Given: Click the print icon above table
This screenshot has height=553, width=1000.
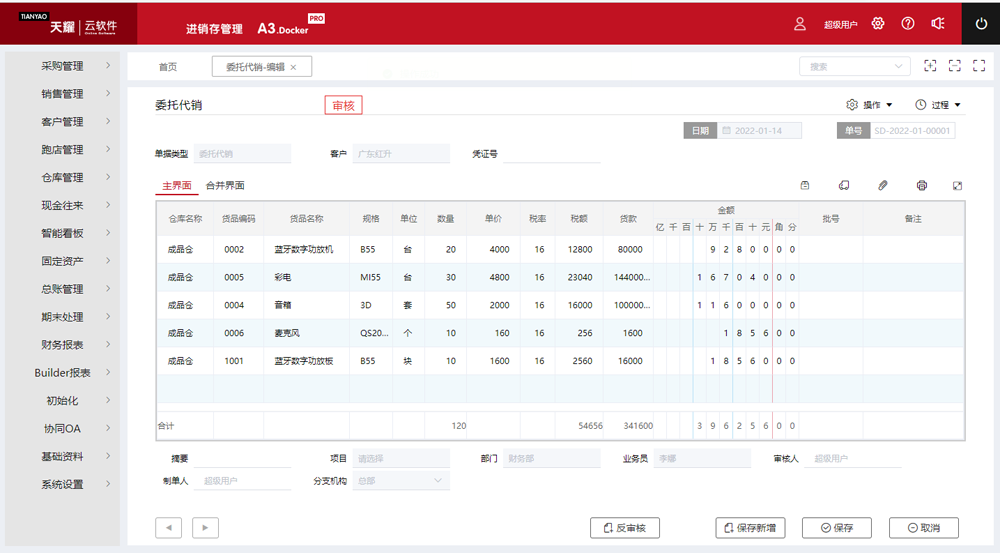Looking at the screenshot, I should click(921, 186).
